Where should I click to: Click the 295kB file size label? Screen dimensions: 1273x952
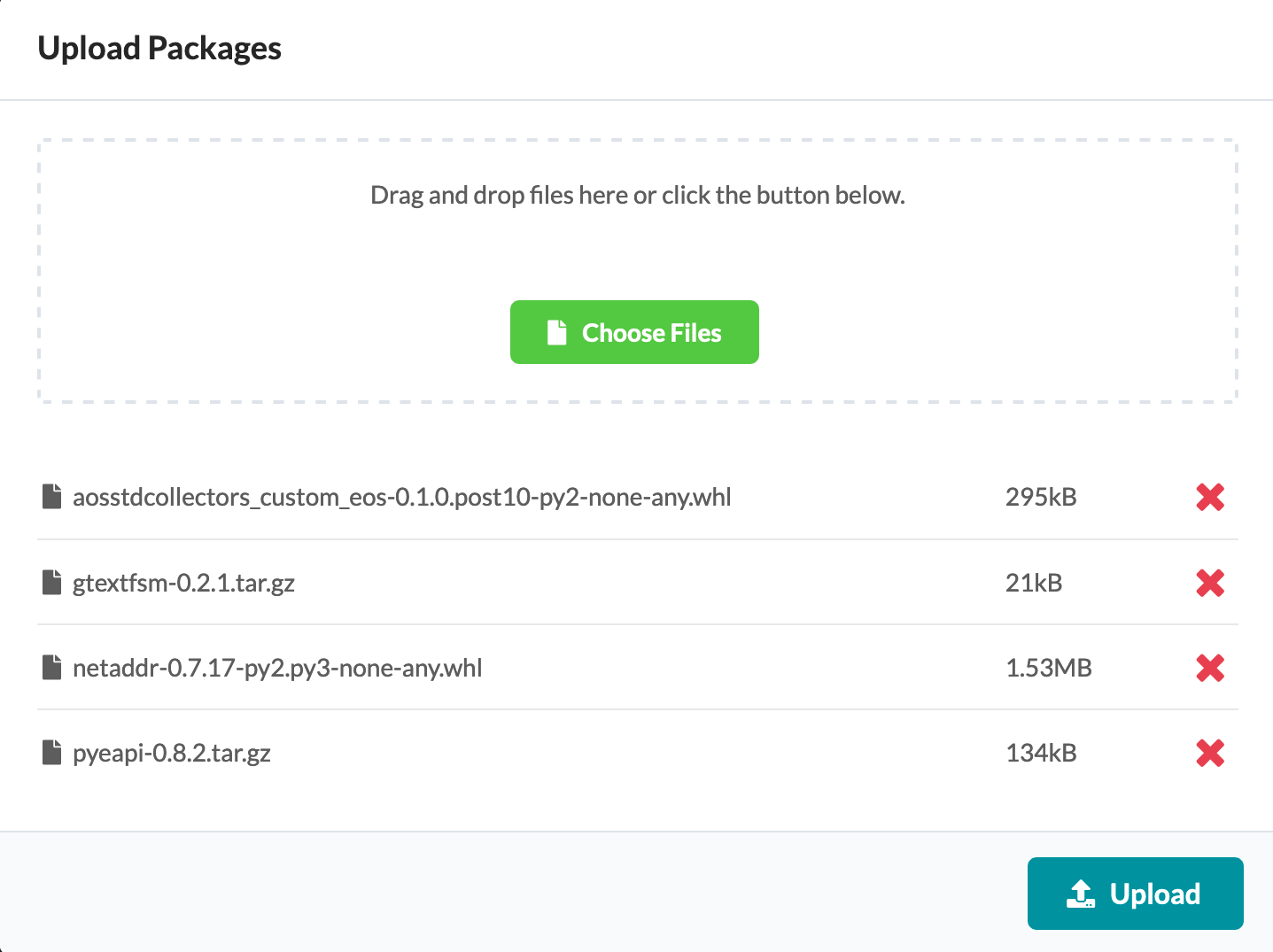pos(1041,497)
